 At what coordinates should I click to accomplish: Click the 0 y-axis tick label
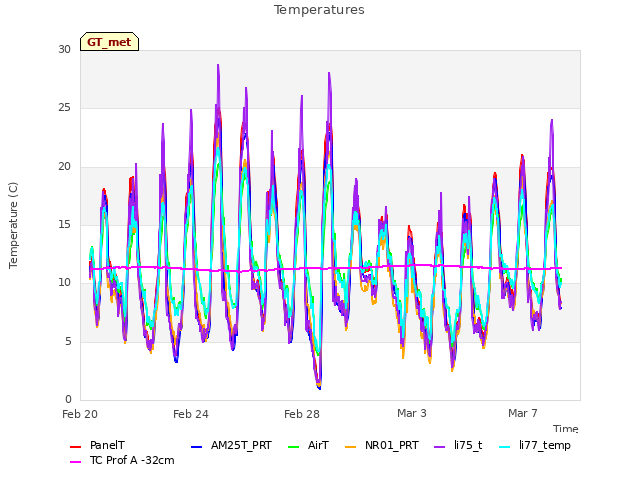click(68, 399)
